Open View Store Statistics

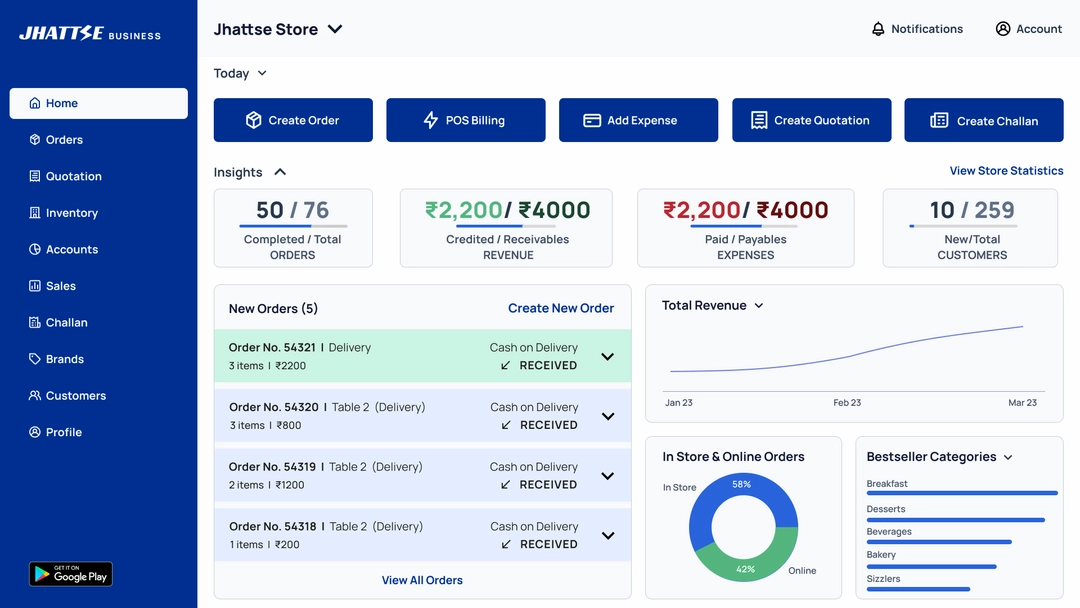[1006, 170]
